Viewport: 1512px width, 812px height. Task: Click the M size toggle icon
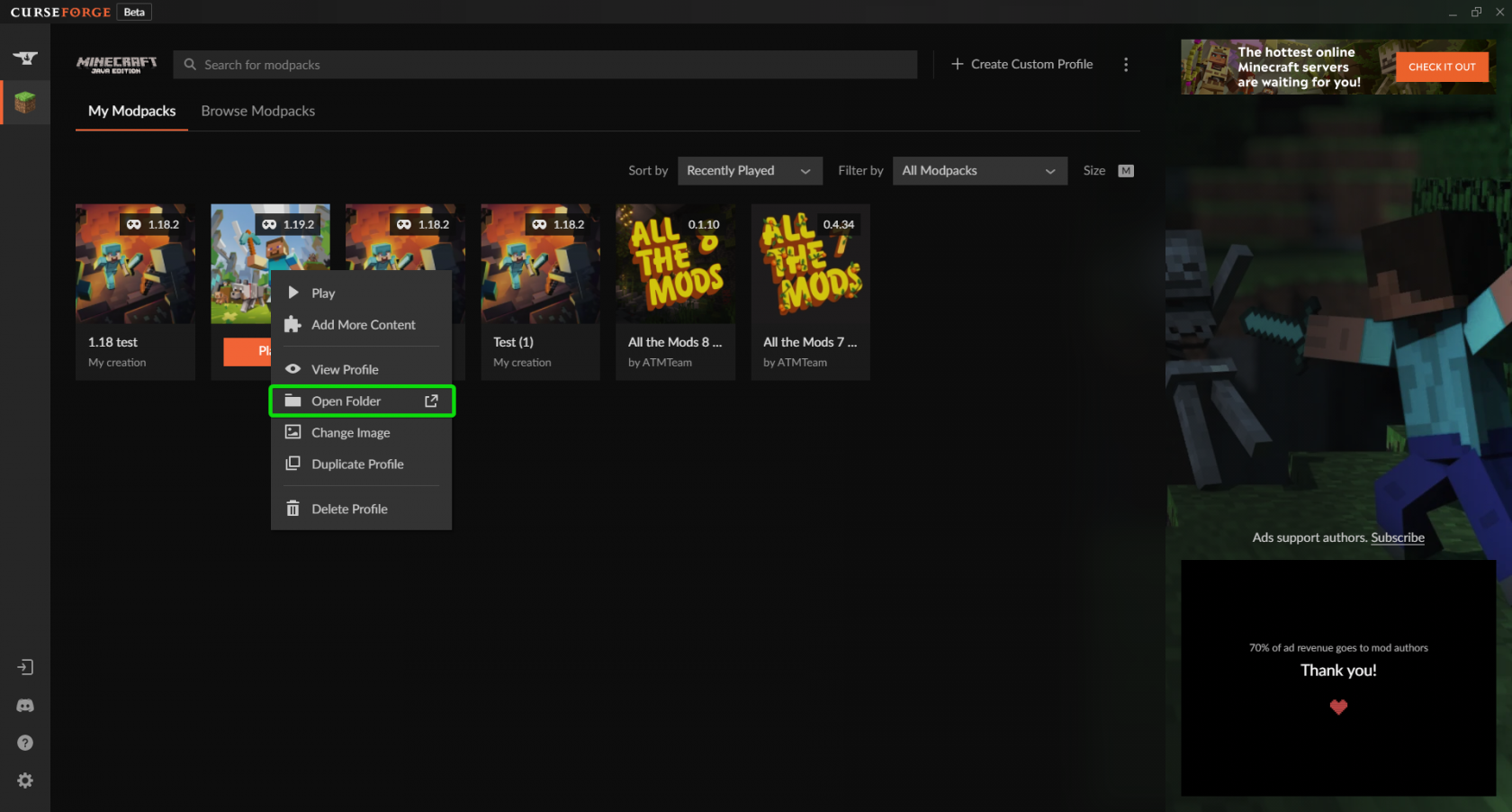click(x=1126, y=171)
